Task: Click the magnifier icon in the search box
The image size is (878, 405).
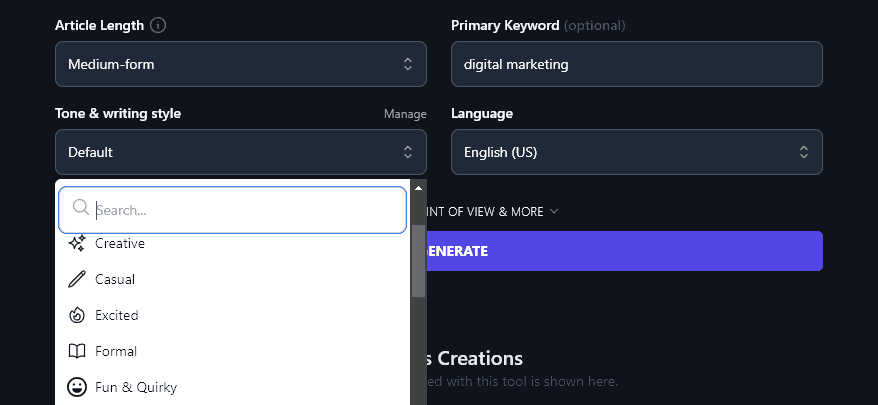Action: click(81, 210)
